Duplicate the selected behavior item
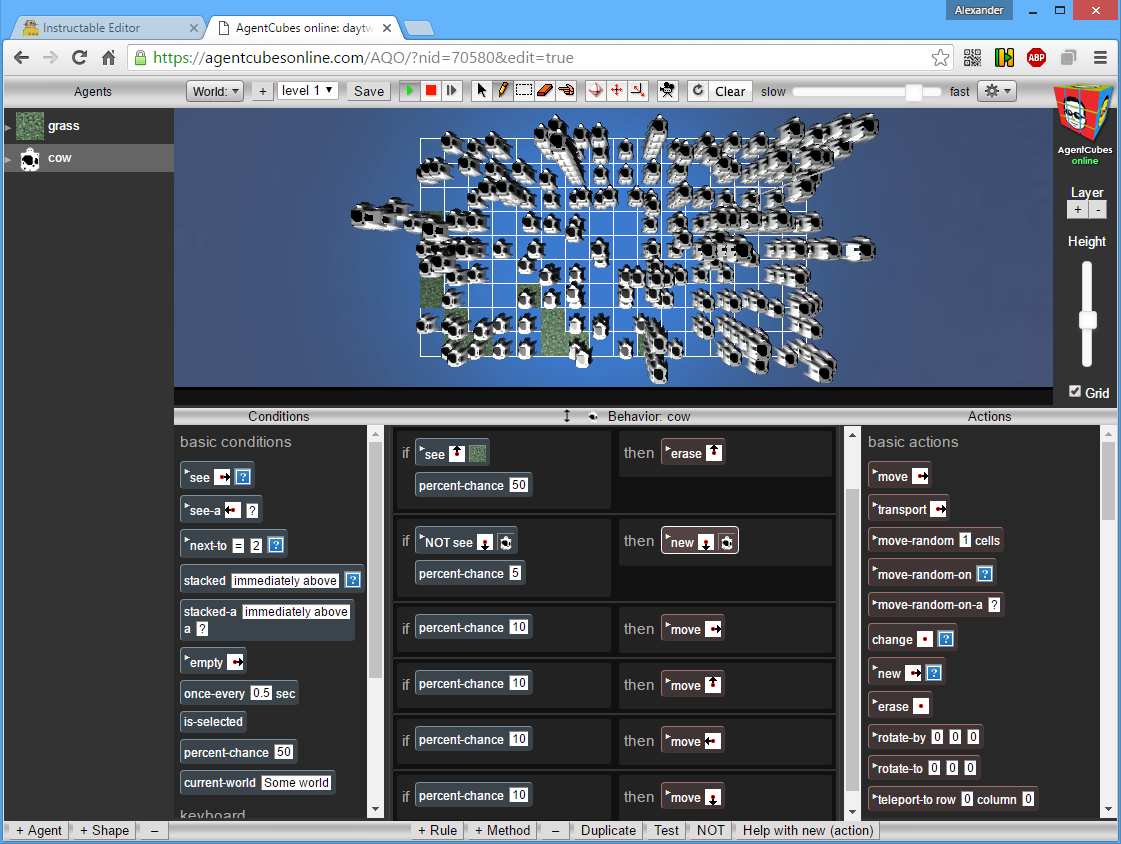This screenshot has width=1121, height=844. pyautogui.click(x=608, y=830)
